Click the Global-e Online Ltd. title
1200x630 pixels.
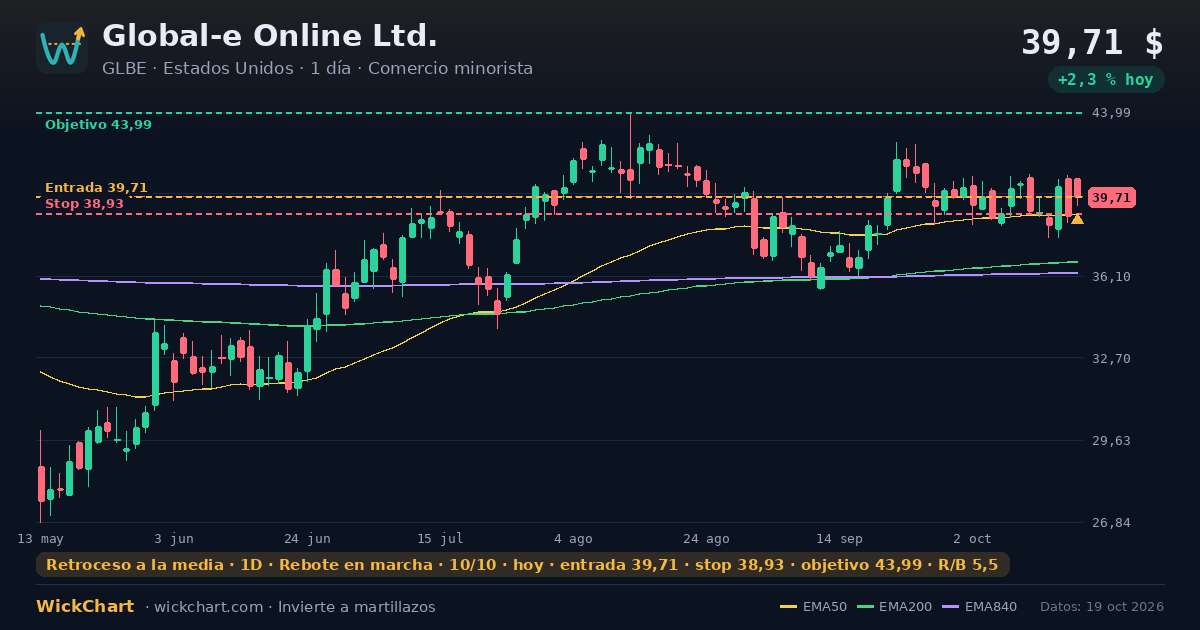pyautogui.click(x=270, y=36)
